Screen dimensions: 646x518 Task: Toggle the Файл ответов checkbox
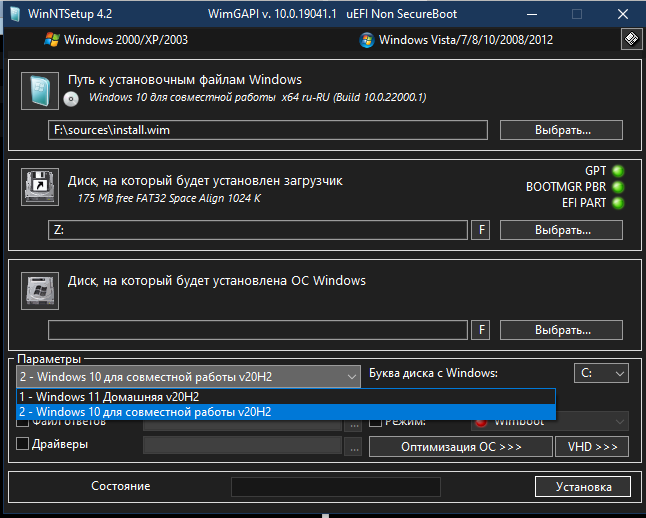pos(22,423)
